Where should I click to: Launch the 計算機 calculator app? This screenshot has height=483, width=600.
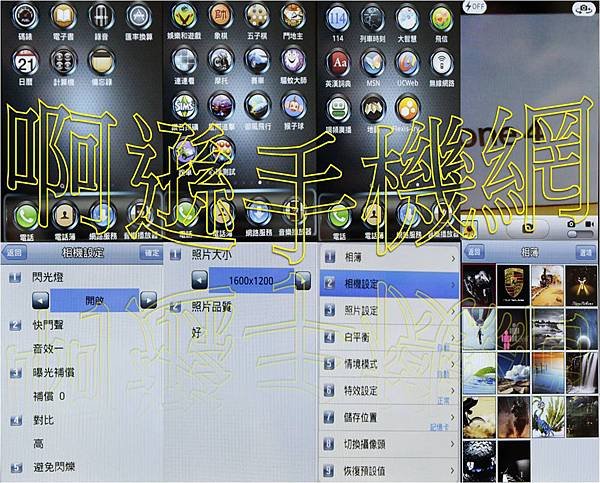coord(64,61)
